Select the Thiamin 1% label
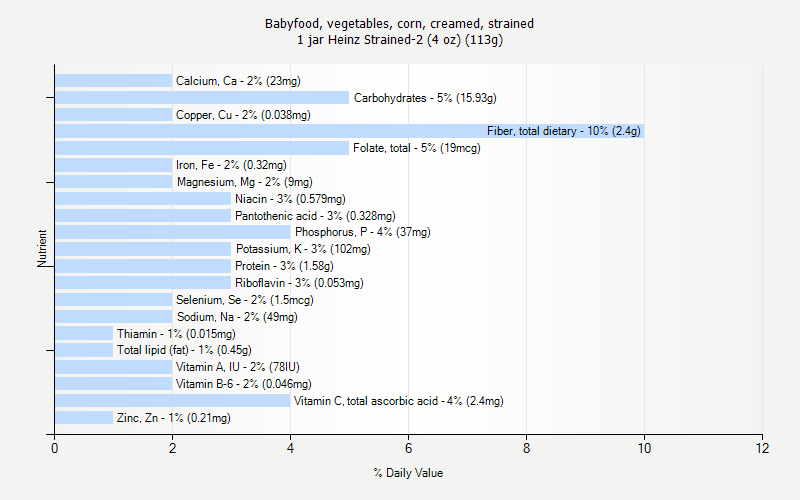The image size is (800, 500). 176,334
